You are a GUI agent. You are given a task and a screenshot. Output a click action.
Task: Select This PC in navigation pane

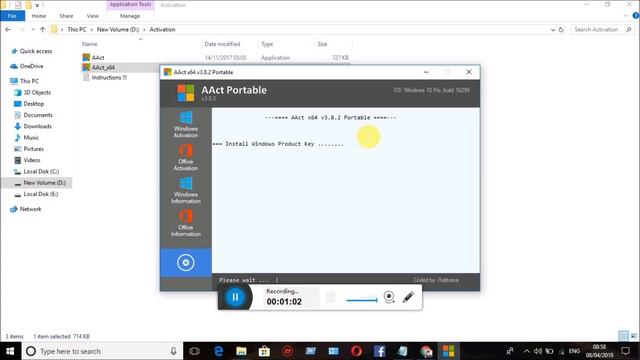tap(29, 81)
